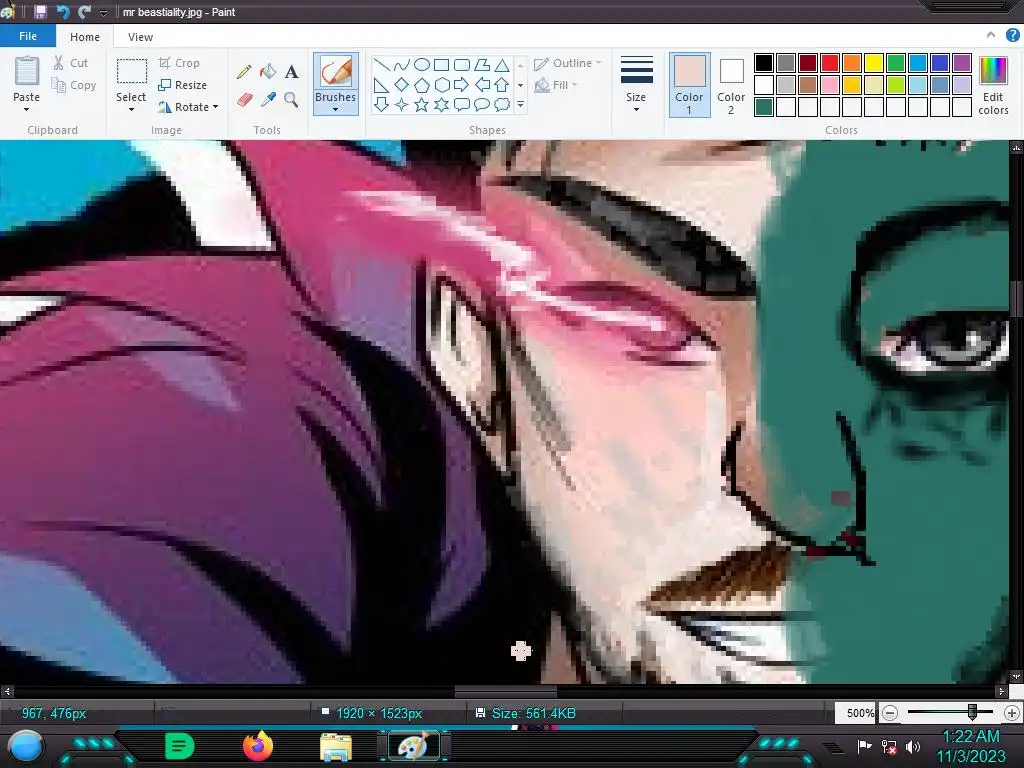The image size is (1024, 768).
Task: Open Edit colors dialog
Action: (x=993, y=85)
